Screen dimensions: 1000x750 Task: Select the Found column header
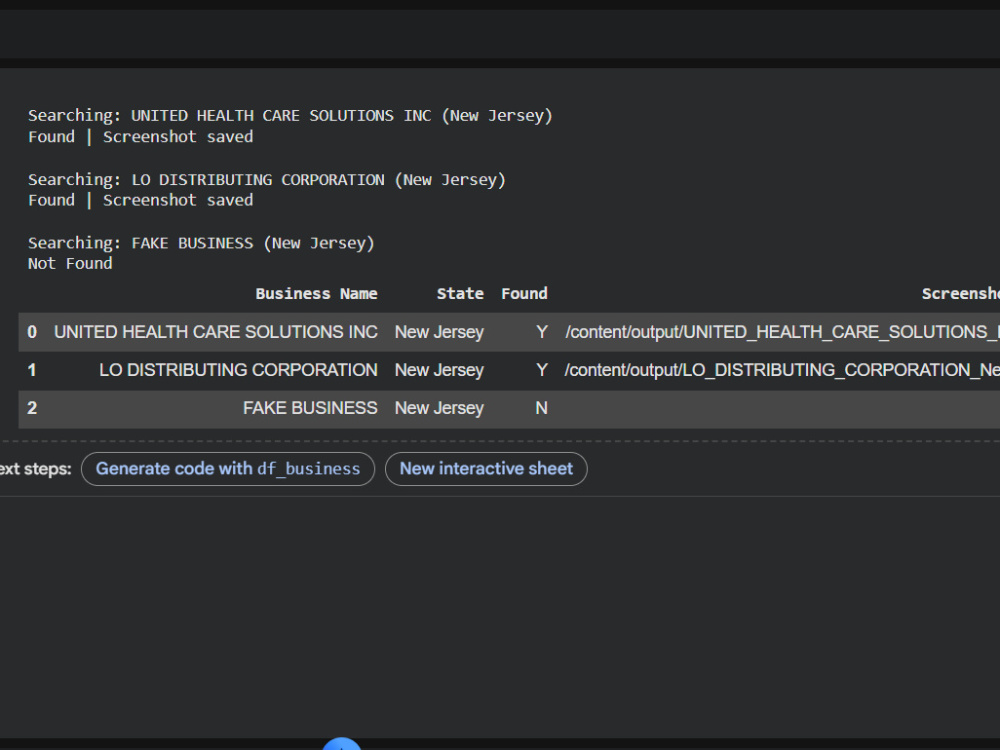point(524,293)
